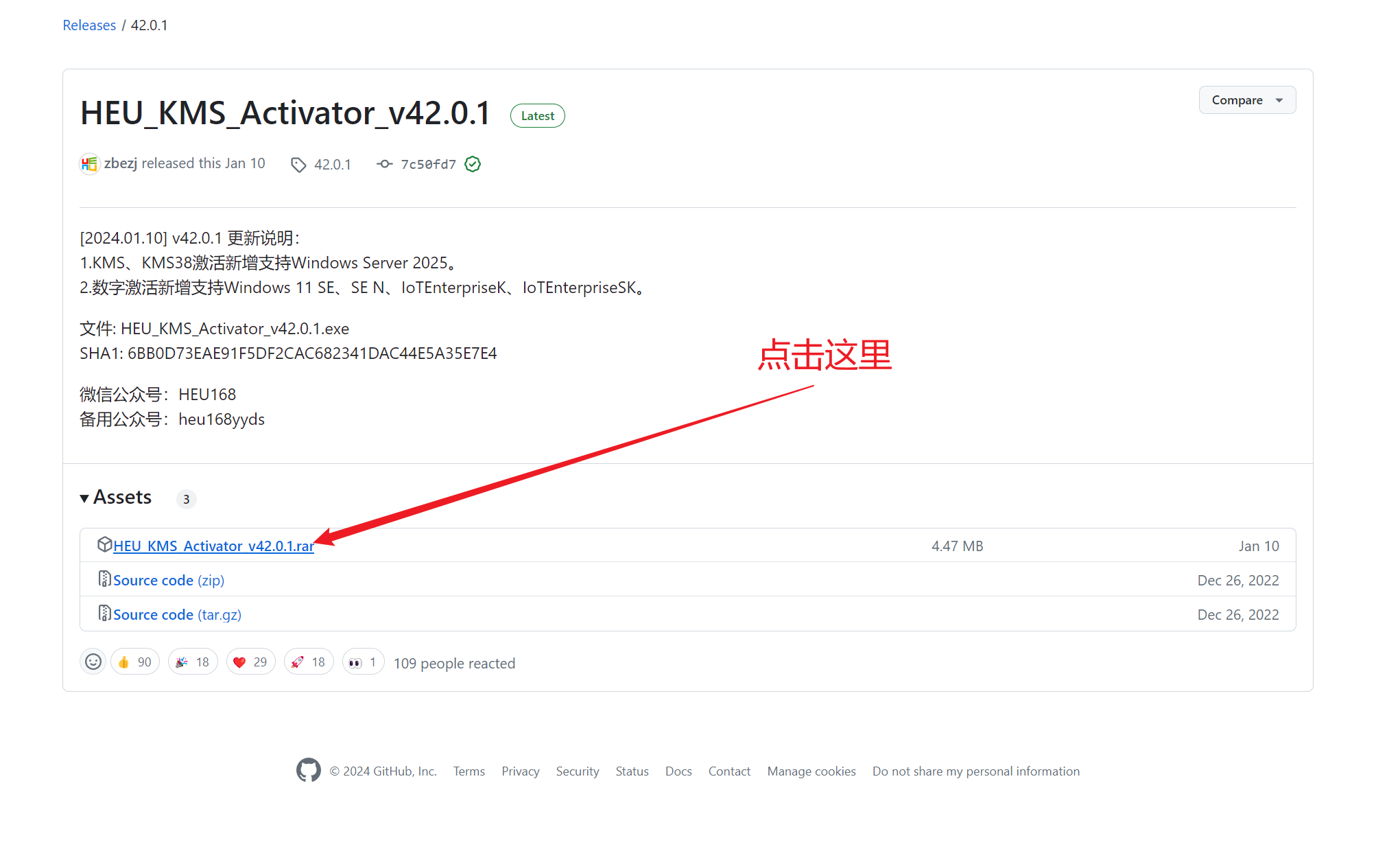Screen dimensions: 1400x862
Task: Click the 4.47 MB file size text
Action: (x=957, y=546)
